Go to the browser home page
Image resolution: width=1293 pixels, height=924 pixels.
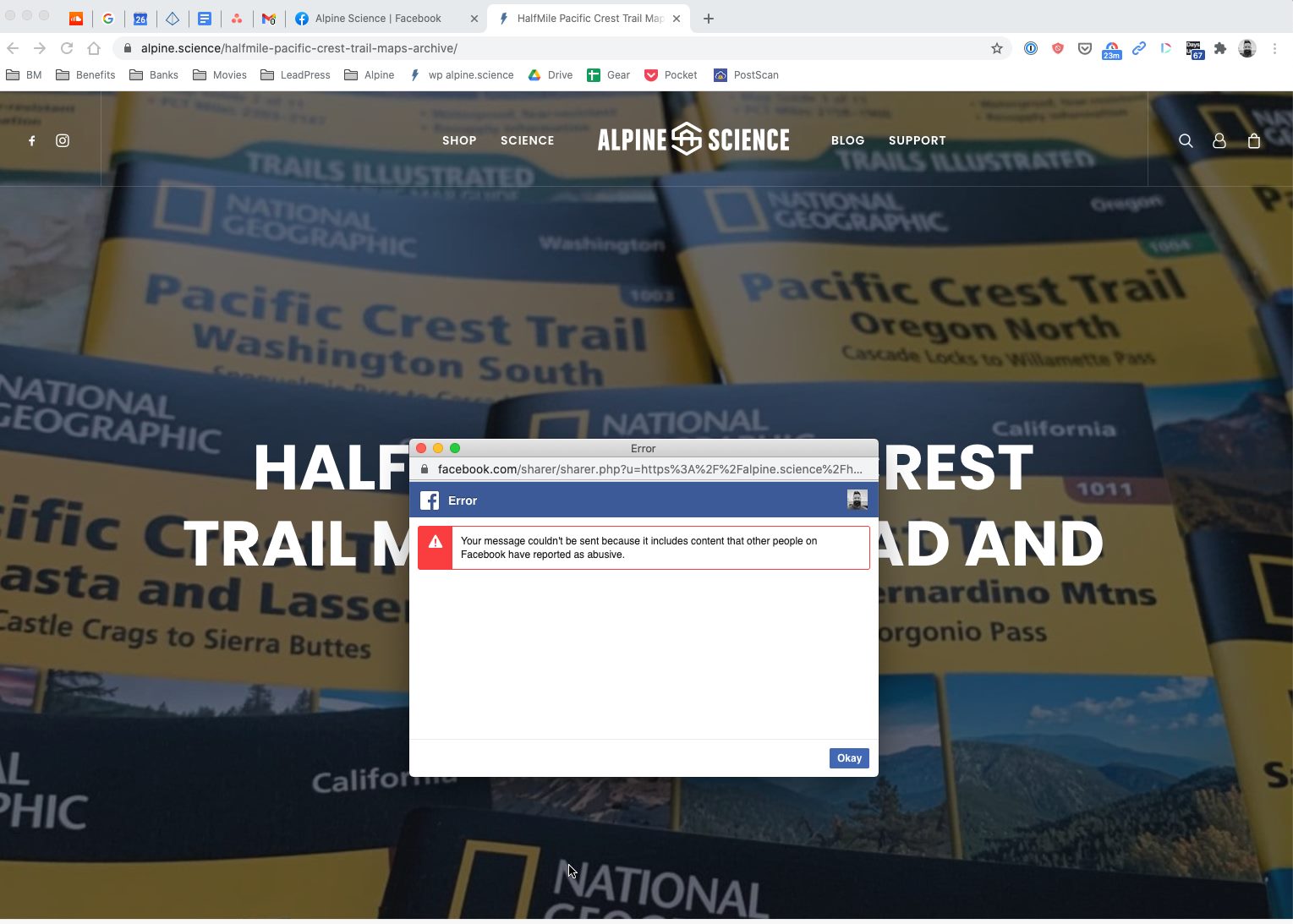coord(94,48)
